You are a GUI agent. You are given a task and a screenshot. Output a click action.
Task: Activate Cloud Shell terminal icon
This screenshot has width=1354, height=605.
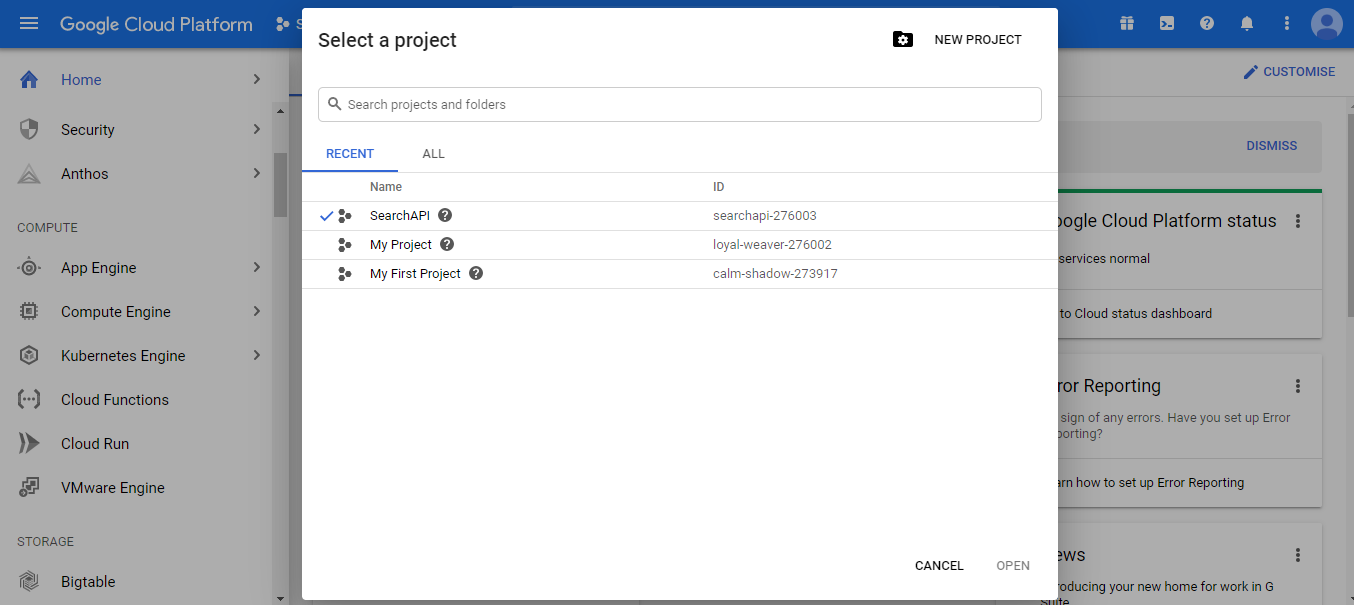click(x=1167, y=24)
